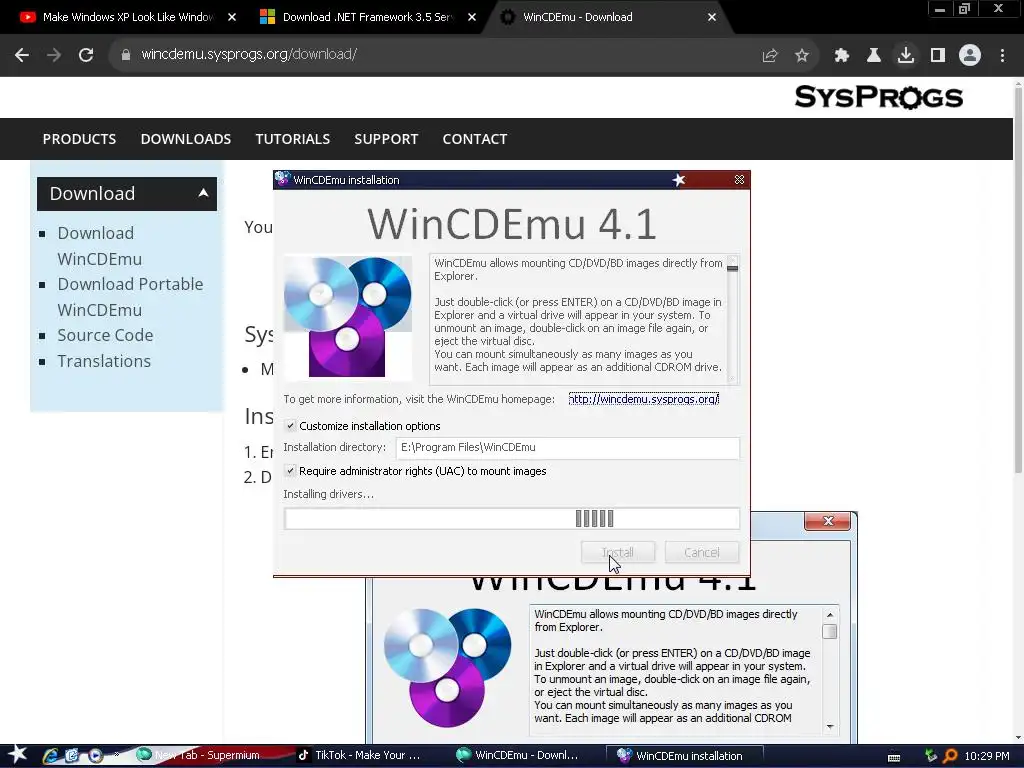Click the 10:29 PM clock
The height and width of the screenshot is (768, 1024).
(987, 756)
